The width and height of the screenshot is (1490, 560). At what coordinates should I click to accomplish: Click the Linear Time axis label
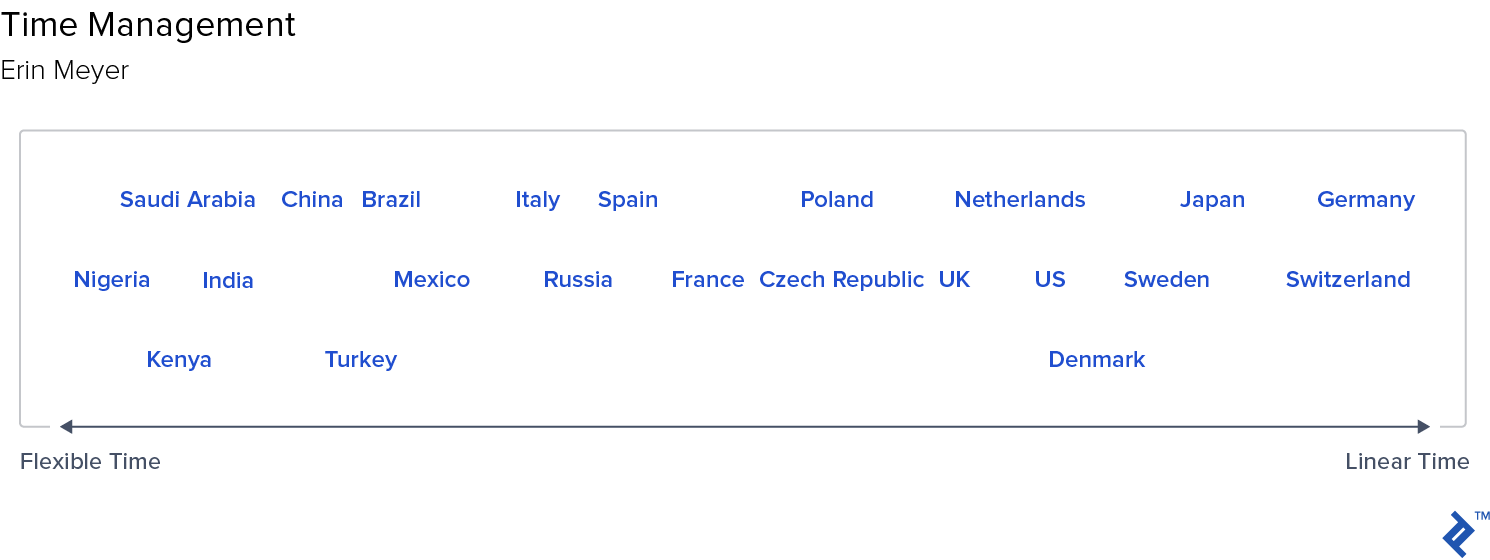pyautogui.click(x=1407, y=462)
